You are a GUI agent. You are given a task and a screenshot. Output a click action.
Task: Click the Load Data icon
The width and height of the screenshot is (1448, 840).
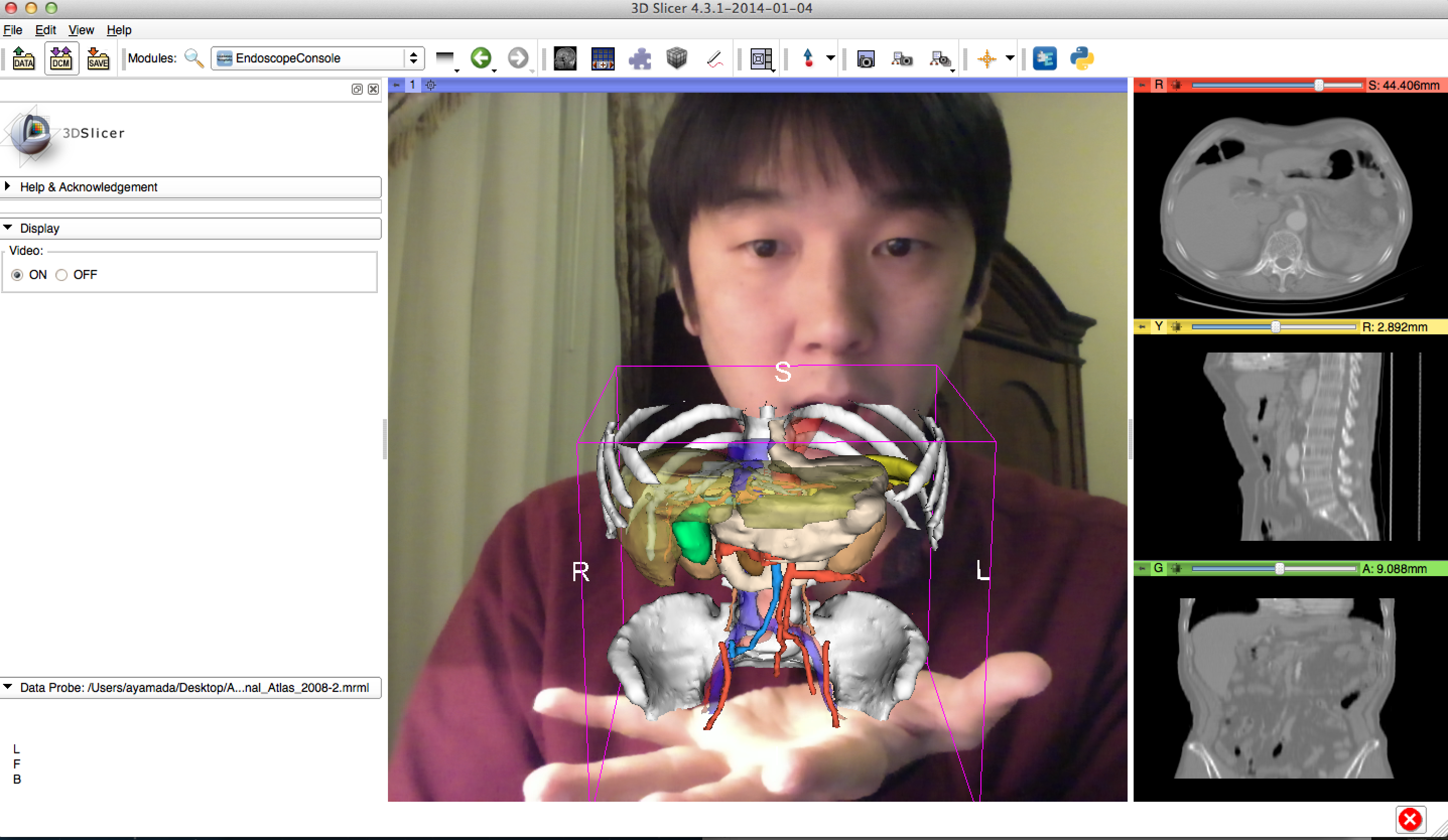tap(24, 58)
